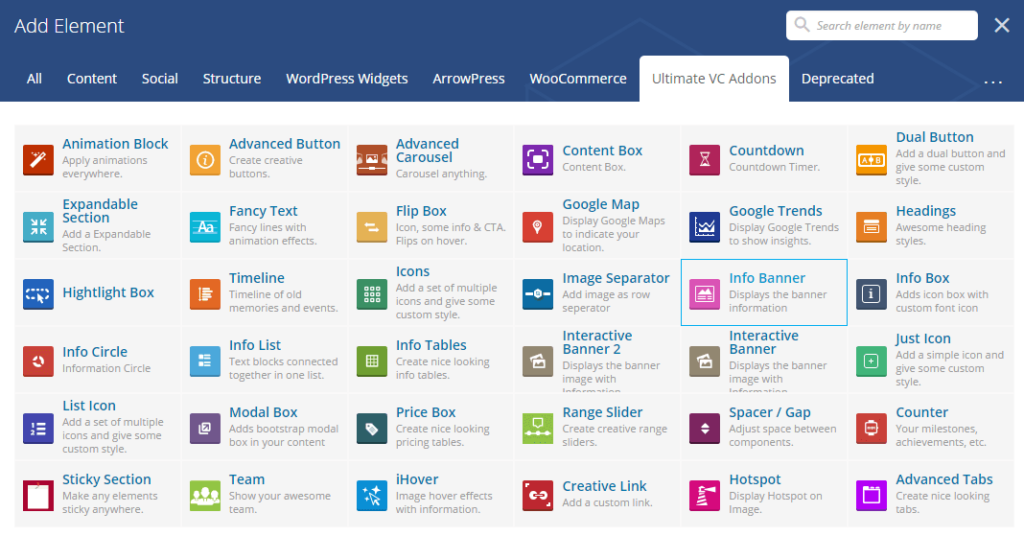Open the Price Box title link
The height and width of the screenshot is (536, 1024).
(x=426, y=413)
